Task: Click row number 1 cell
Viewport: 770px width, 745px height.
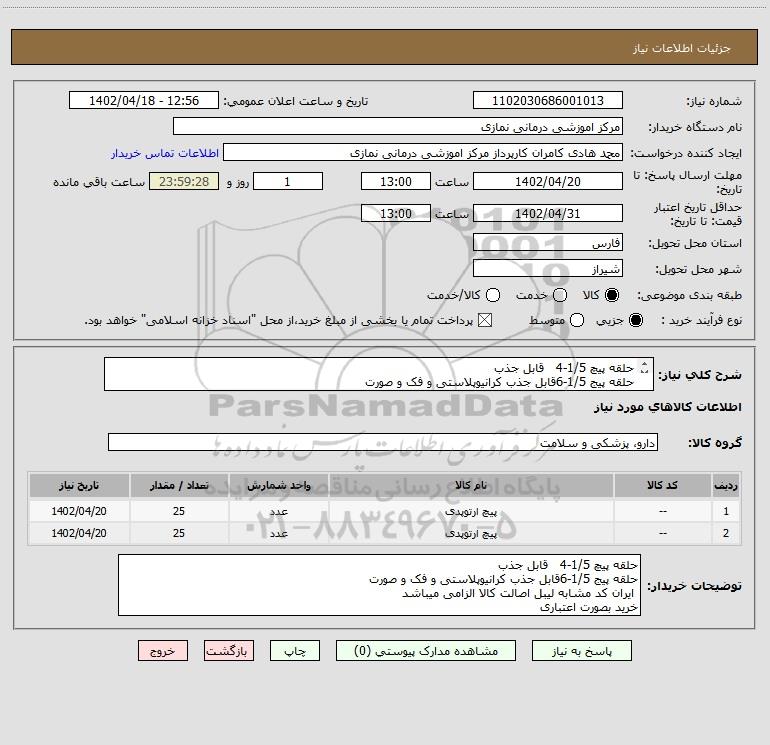Action: [726, 511]
